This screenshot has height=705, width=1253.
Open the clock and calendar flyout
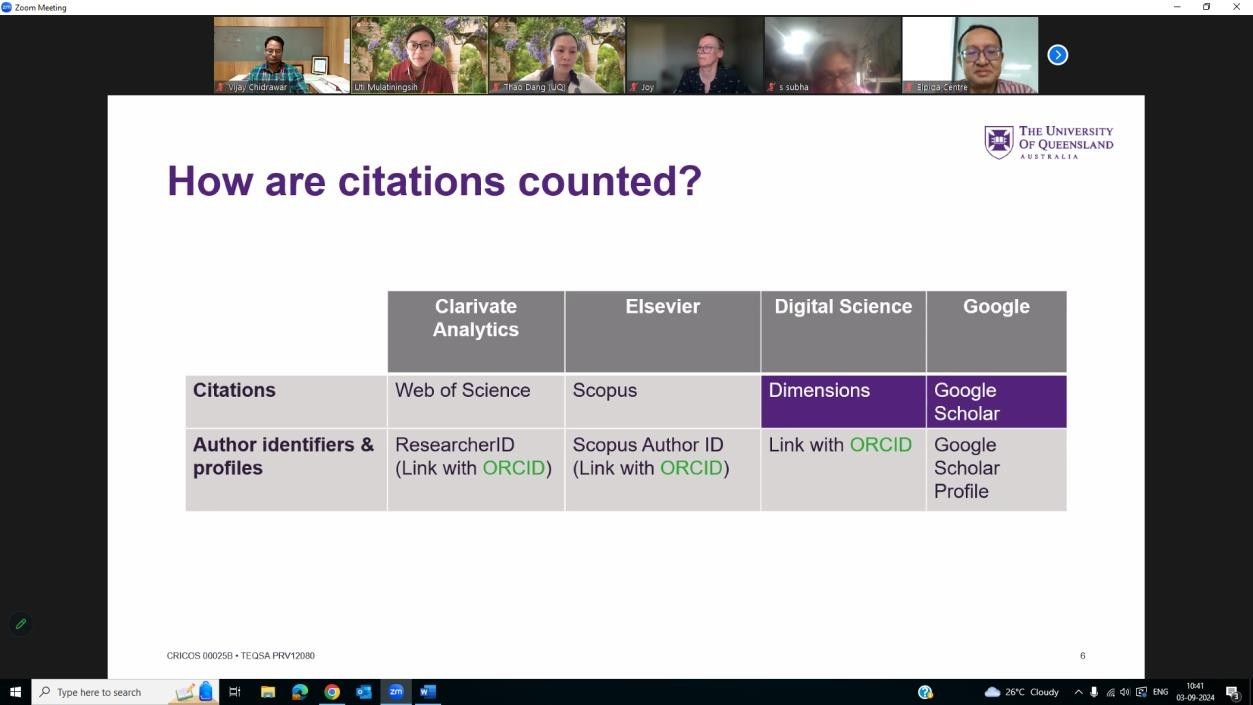click(x=1195, y=692)
